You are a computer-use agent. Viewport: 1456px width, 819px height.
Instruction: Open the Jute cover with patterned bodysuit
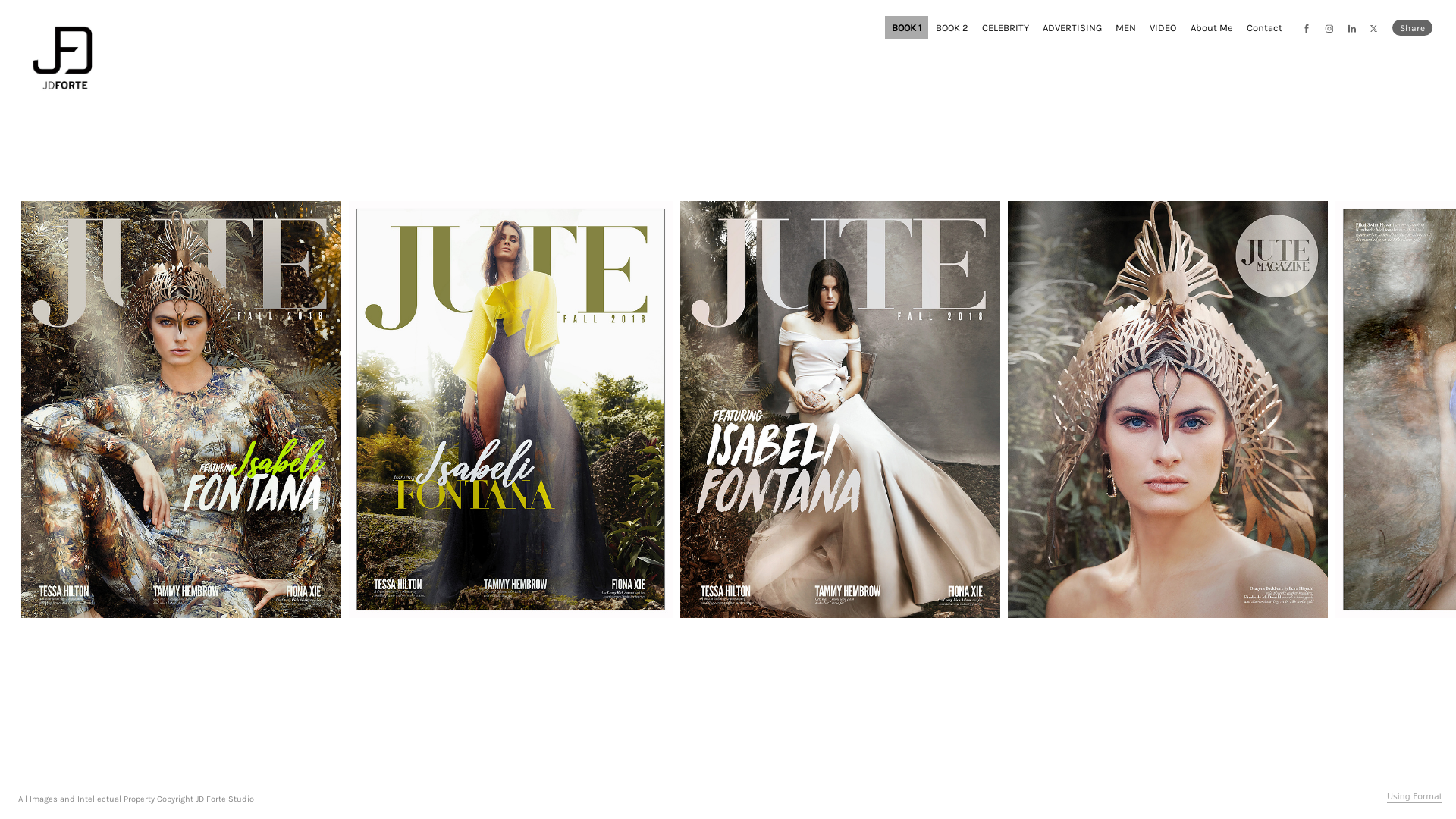[181, 409]
